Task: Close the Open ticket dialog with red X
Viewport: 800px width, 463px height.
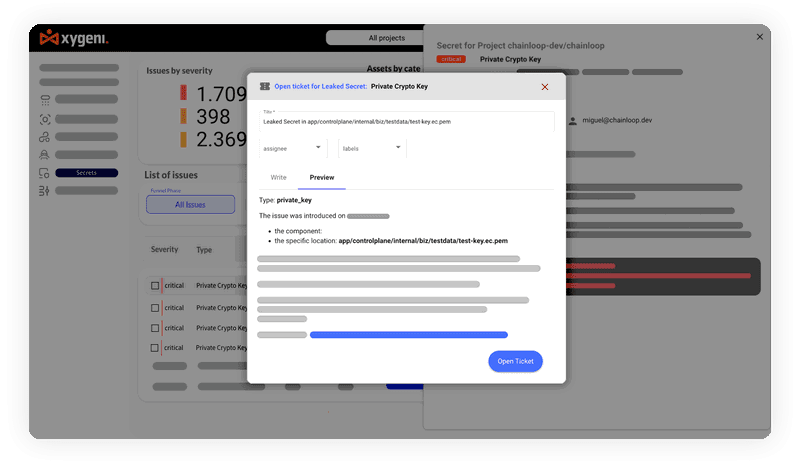Action: (545, 87)
